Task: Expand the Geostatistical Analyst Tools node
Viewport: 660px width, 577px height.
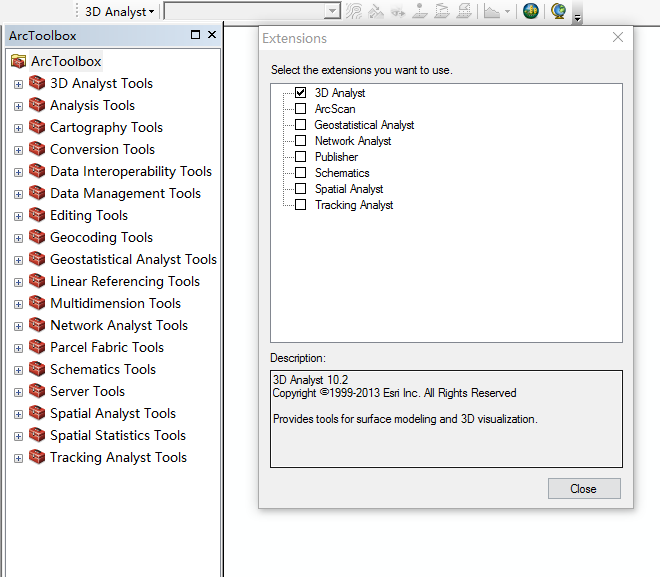Action: coord(18,260)
